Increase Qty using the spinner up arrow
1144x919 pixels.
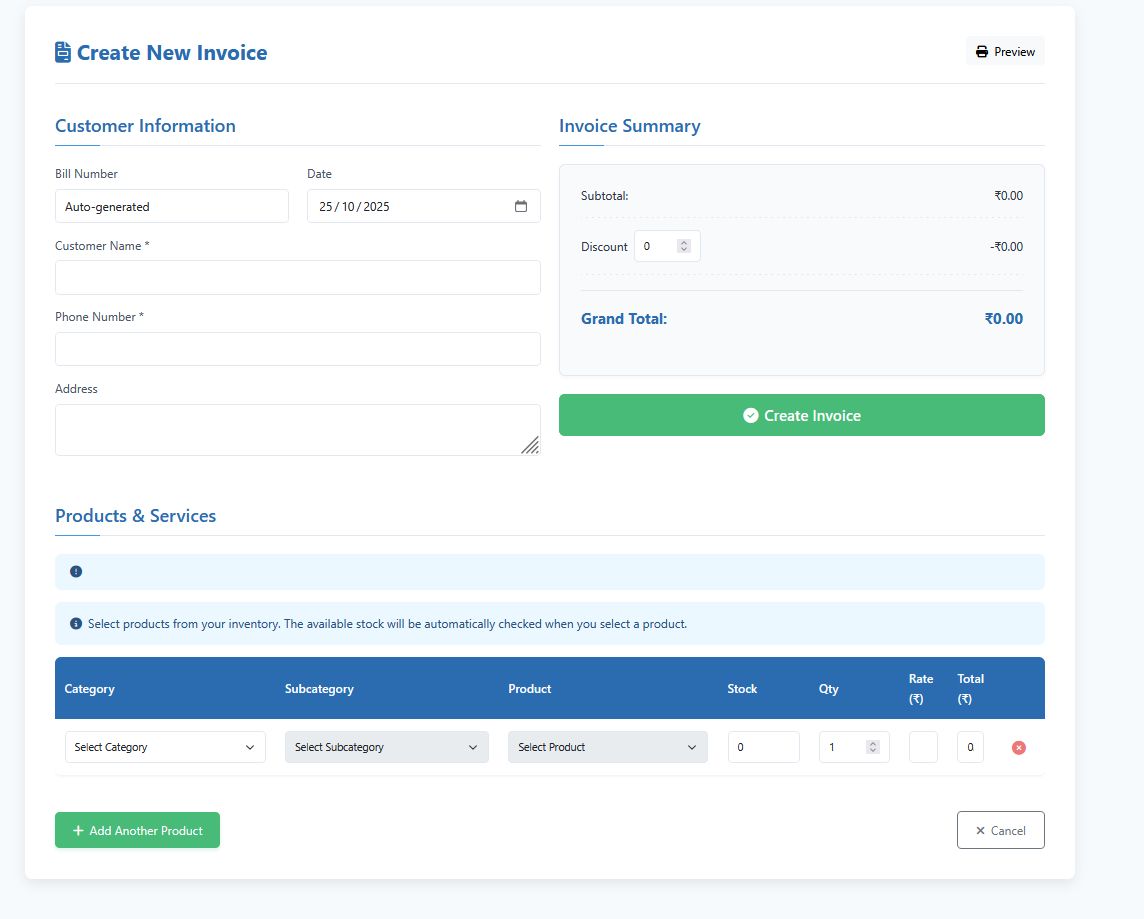tap(873, 742)
